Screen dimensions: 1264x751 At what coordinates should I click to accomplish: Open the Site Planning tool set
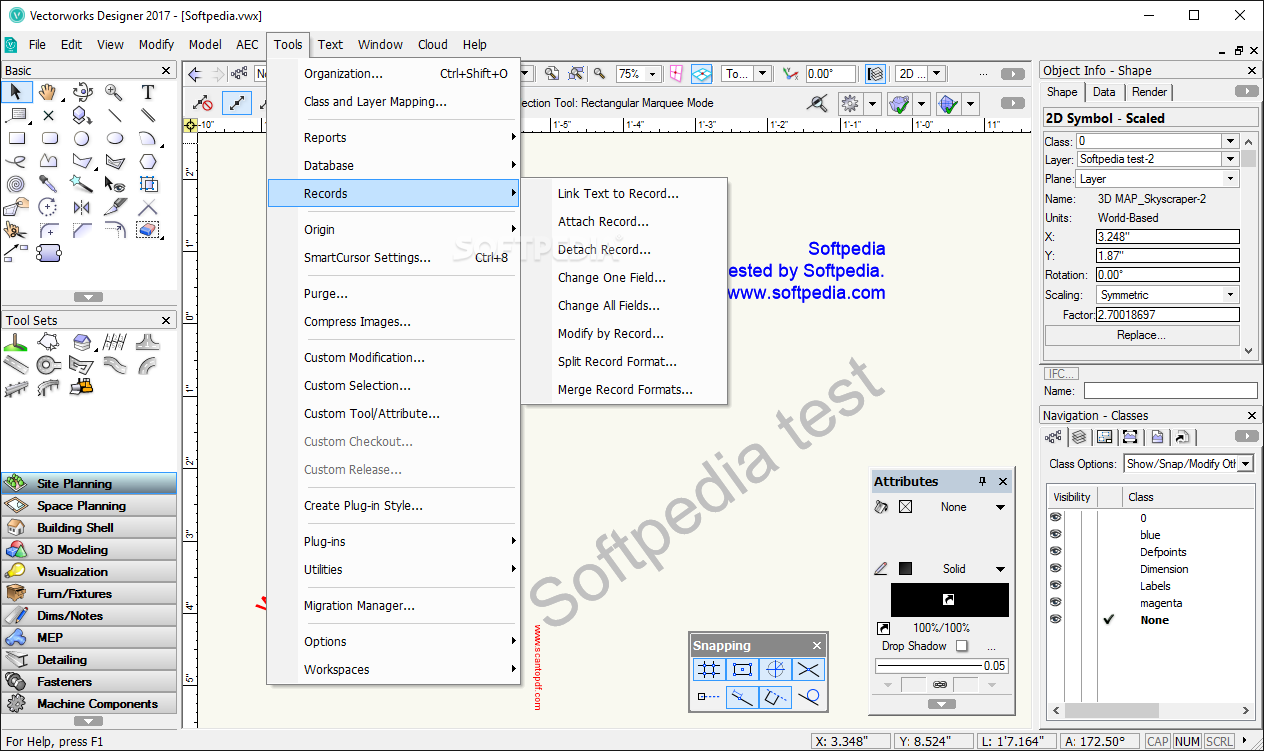coord(89,484)
